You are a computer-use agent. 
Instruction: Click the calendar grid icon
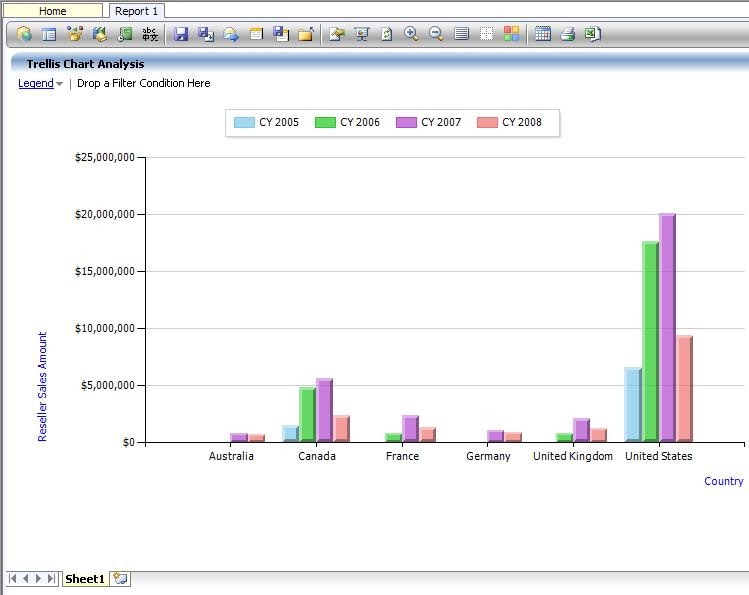click(543, 34)
